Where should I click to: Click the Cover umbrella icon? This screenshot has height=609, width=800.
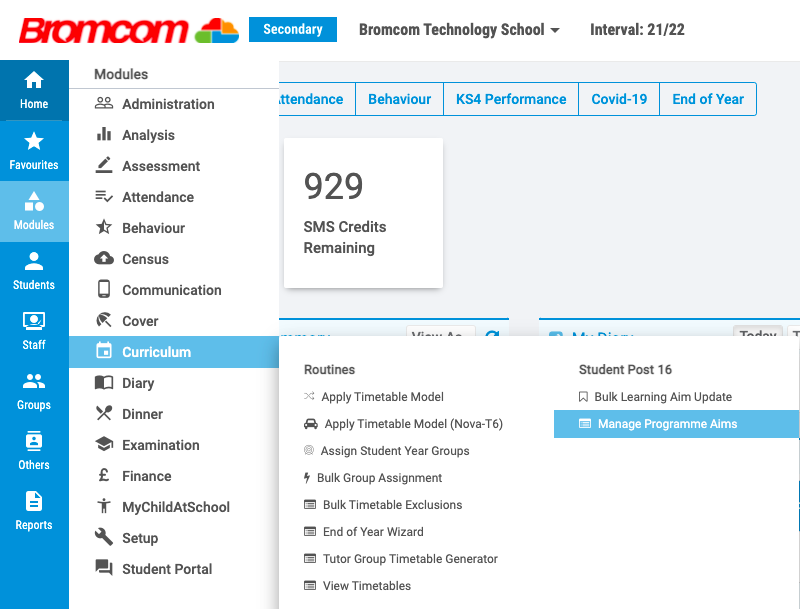[x=104, y=320]
